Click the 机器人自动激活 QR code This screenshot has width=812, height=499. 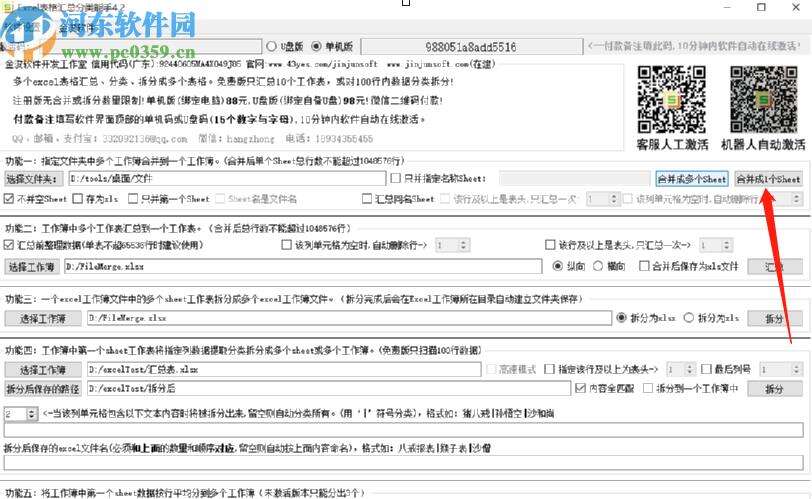[x=764, y=99]
